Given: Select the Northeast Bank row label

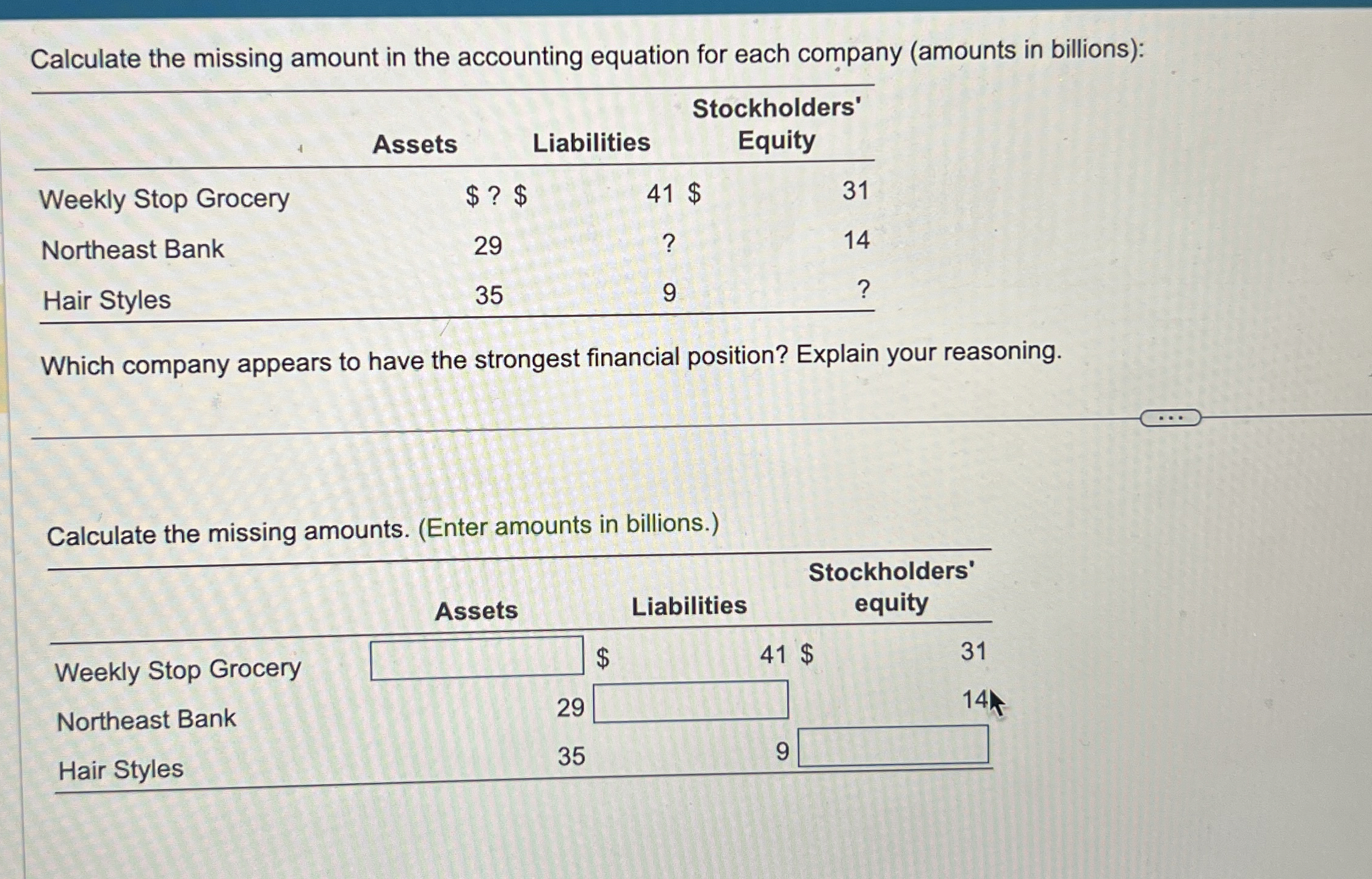Looking at the screenshot, I should pyautogui.click(x=133, y=249).
